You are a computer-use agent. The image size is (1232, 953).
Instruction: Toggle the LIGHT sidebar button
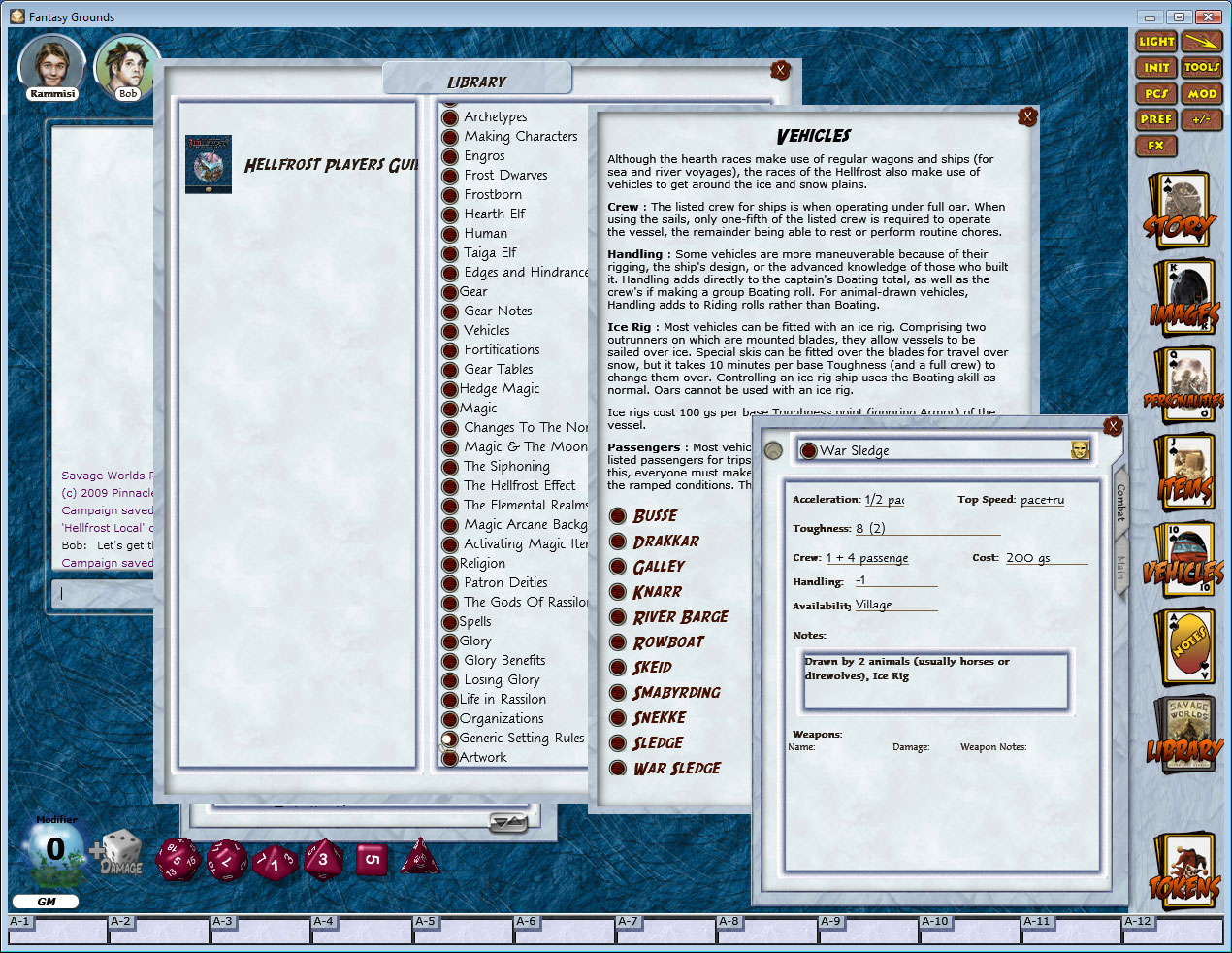tap(1154, 41)
